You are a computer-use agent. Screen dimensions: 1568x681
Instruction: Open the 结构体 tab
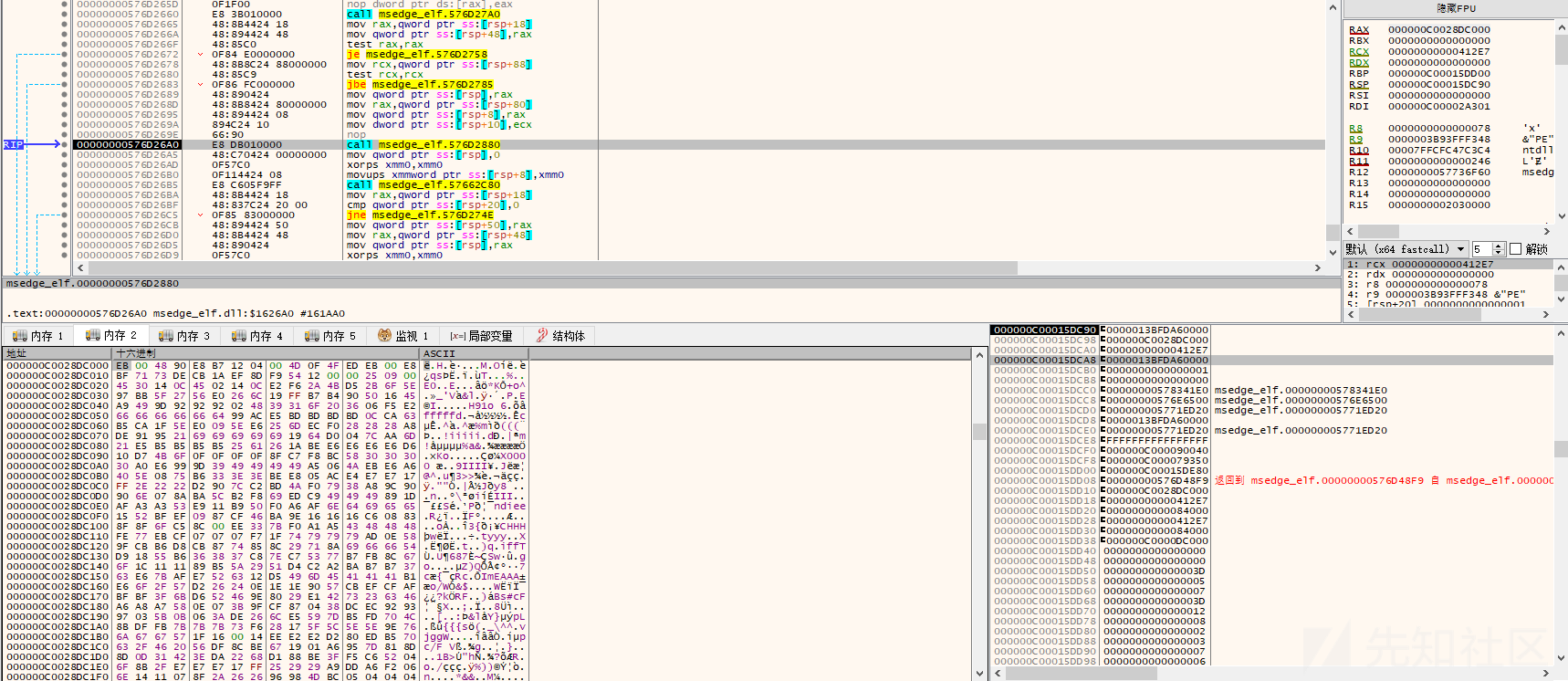560,336
